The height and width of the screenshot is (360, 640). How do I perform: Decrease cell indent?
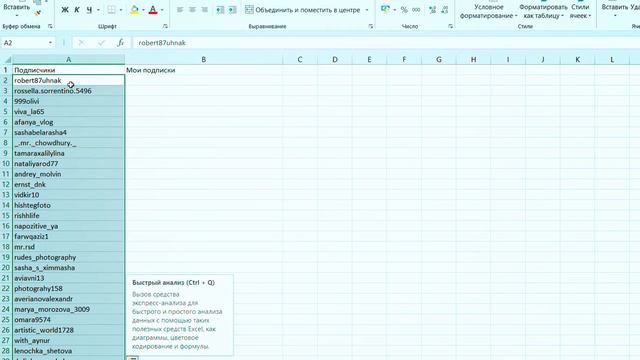point(220,10)
